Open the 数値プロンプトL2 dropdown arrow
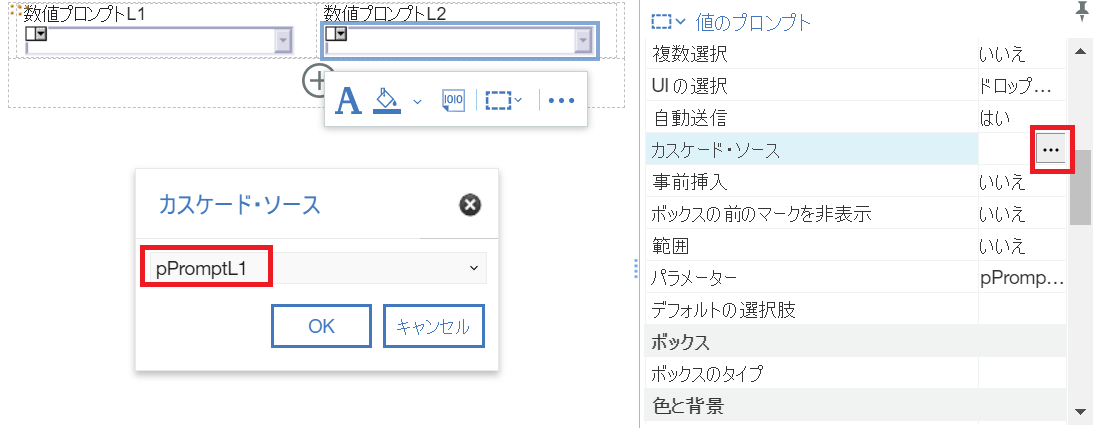The width and height of the screenshot is (1102, 428). click(581, 42)
